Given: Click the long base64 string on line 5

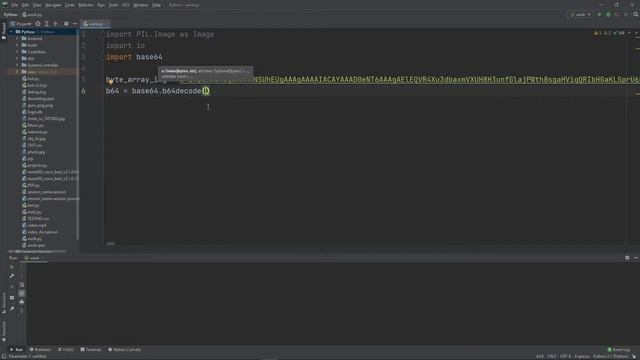Looking at the screenshot, I should point(410,80).
